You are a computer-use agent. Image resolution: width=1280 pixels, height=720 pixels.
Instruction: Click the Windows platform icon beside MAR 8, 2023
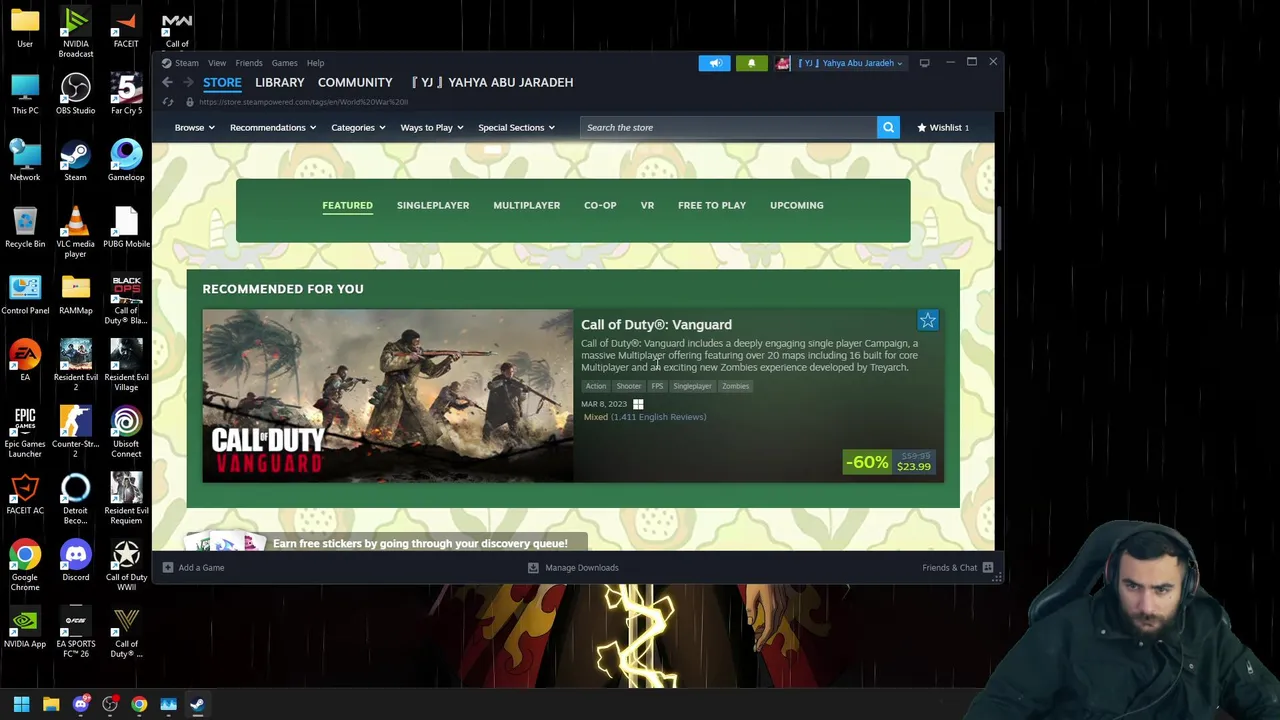tap(638, 404)
